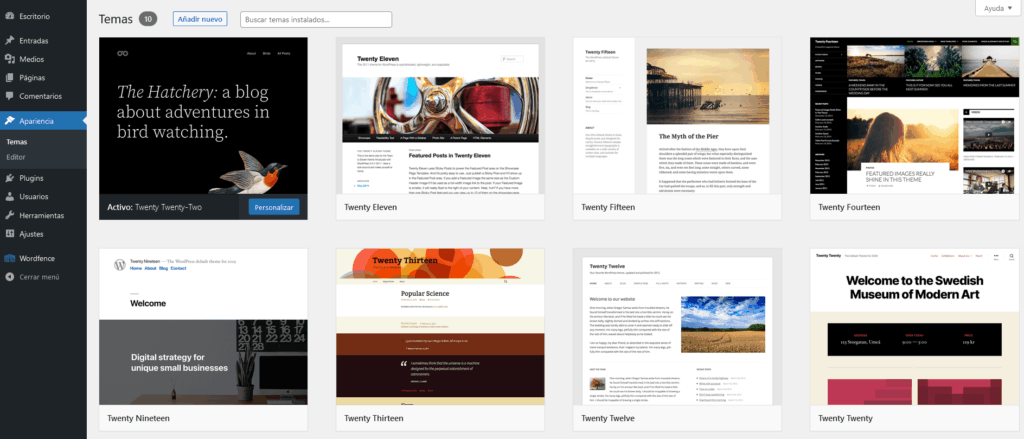Click the Wordfence shield icon
Viewport: 1024px width, 439px height.
click(x=9, y=258)
